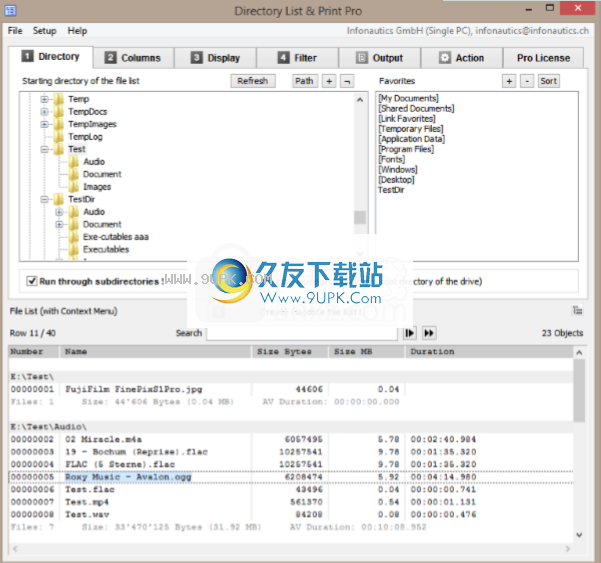Expand the TempImages folder node
Image resolution: width=601 pixels, height=563 pixels.
click(x=44, y=125)
